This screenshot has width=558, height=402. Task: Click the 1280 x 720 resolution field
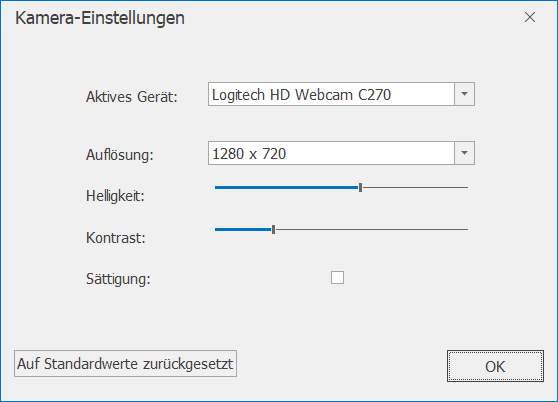(331, 153)
